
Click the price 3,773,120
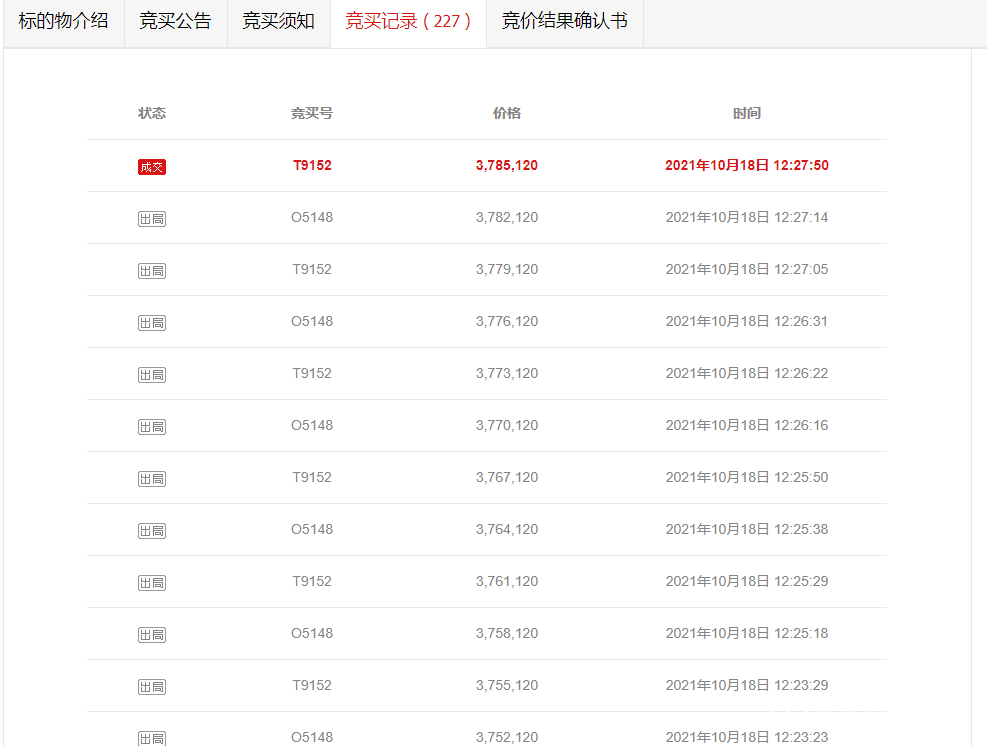click(507, 373)
